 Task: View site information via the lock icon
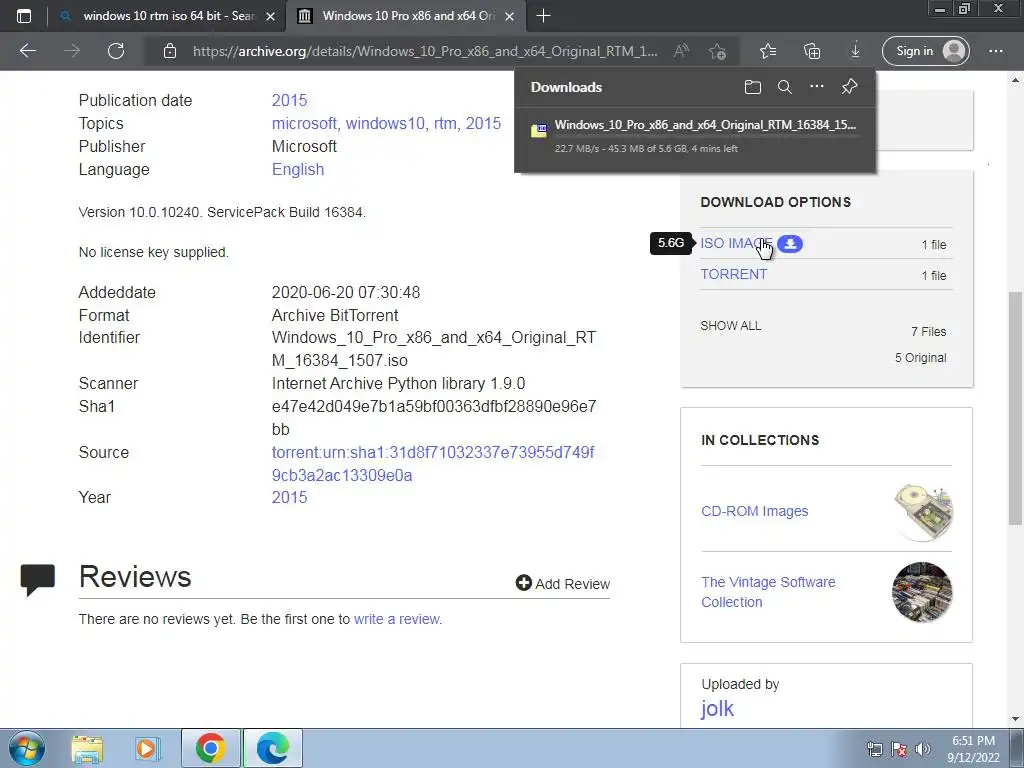click(170, 51)
